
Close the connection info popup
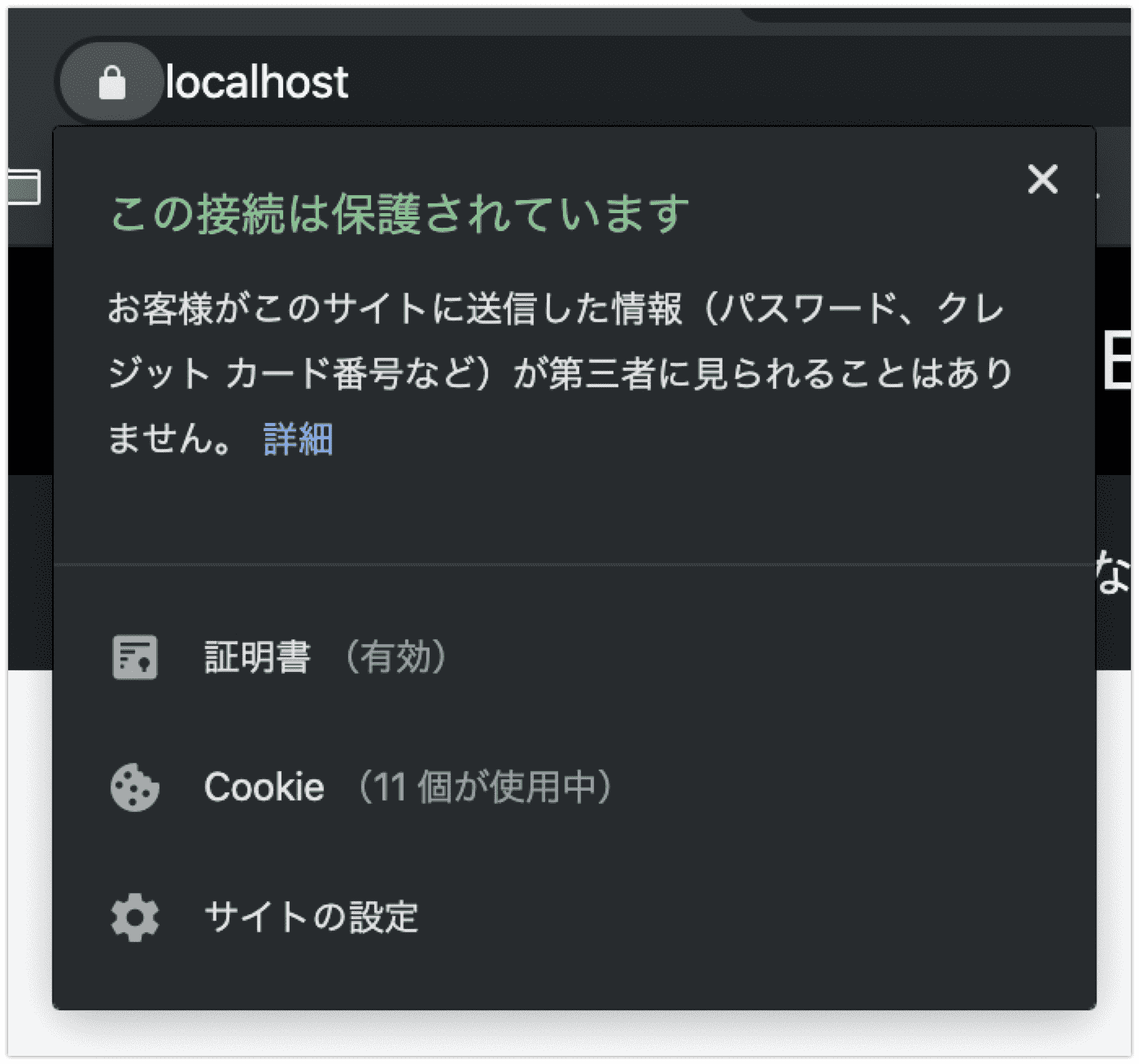[1042, 179]
